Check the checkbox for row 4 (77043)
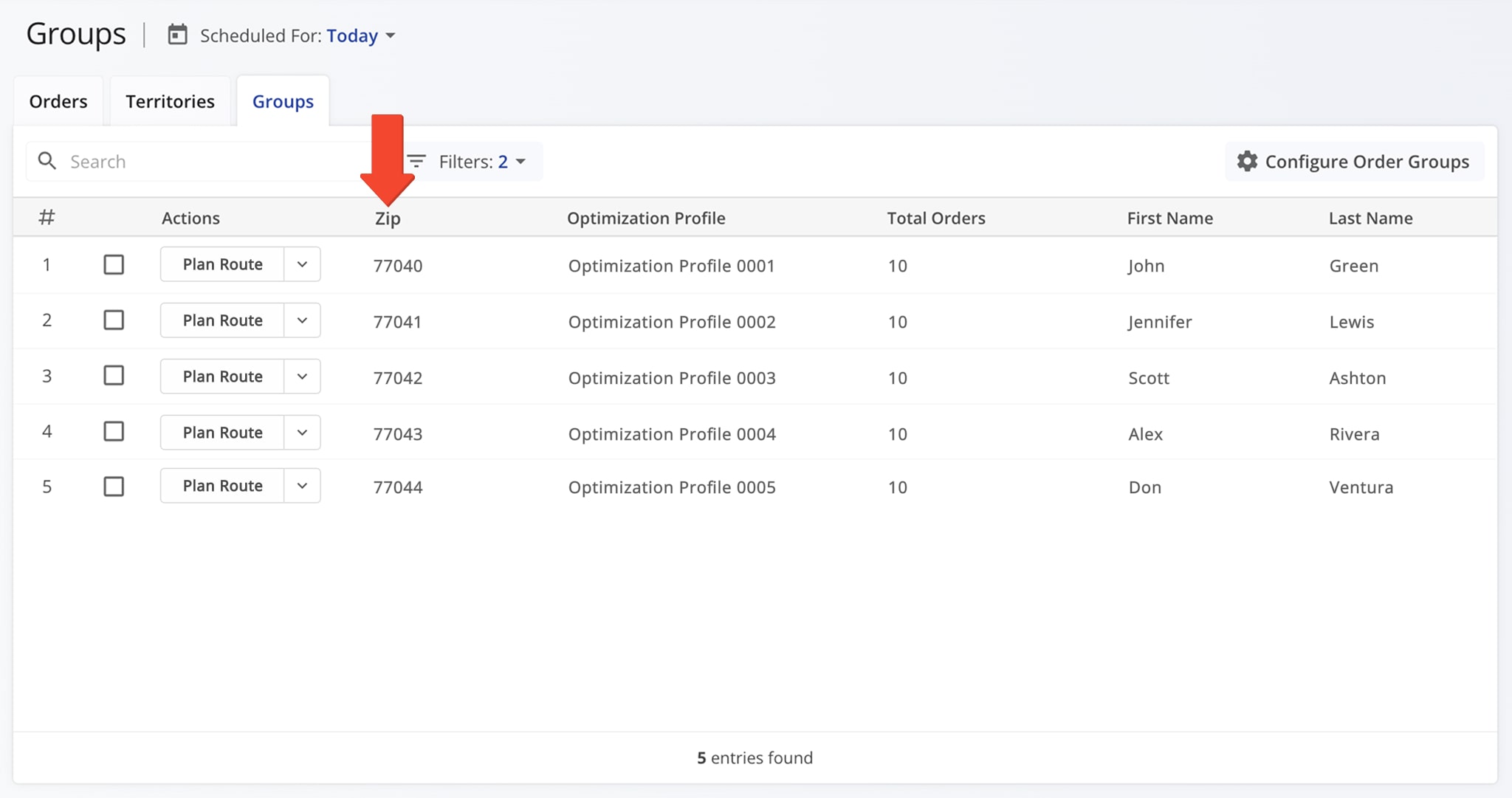 (114, 431)
